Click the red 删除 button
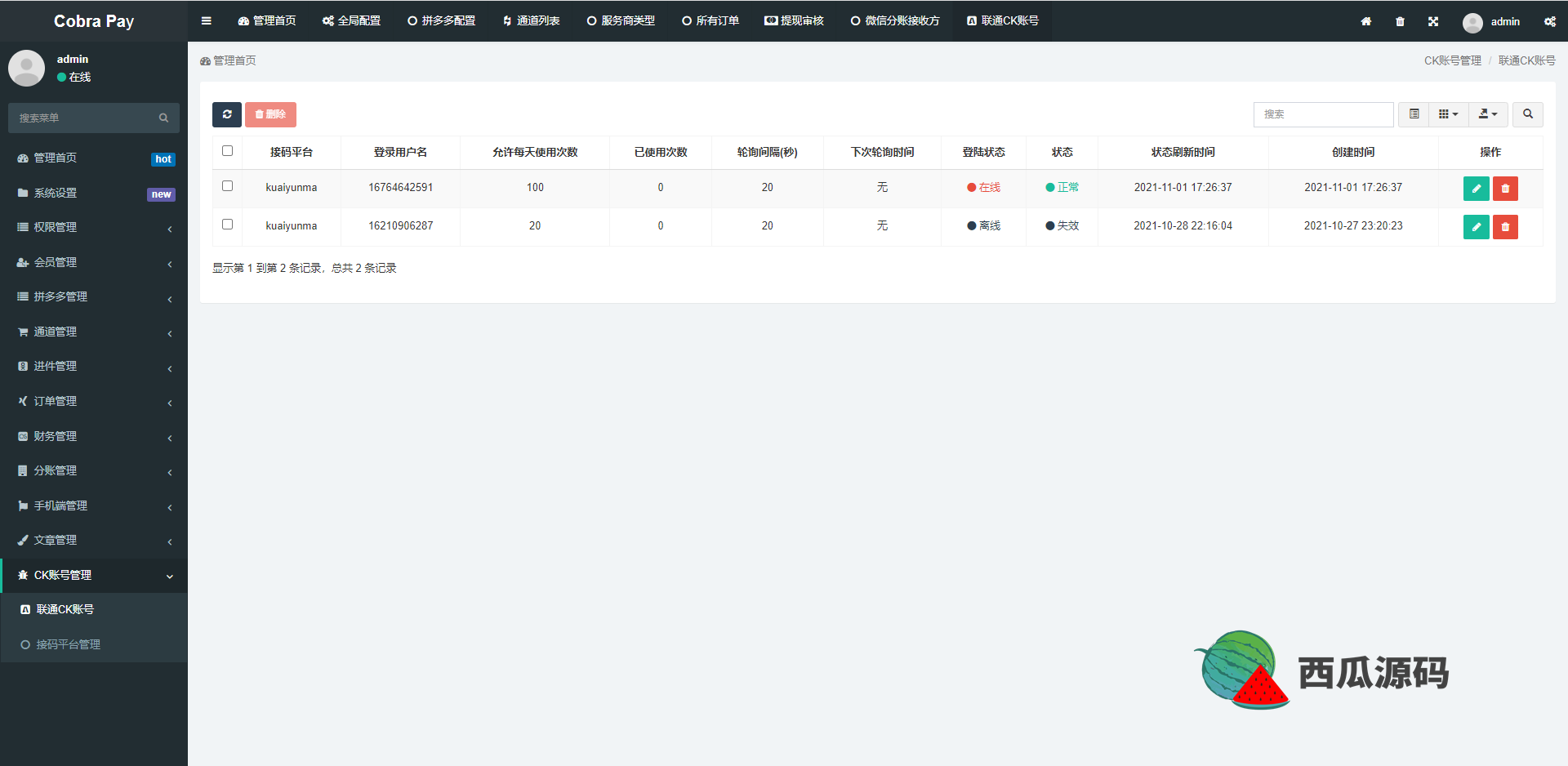This screenshot has height=766, width=1568. (270, 114)
